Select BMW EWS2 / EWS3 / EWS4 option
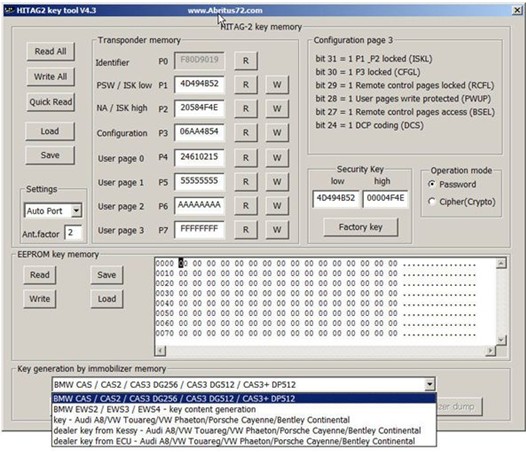 pyautogui.click(x=244, y=409)
